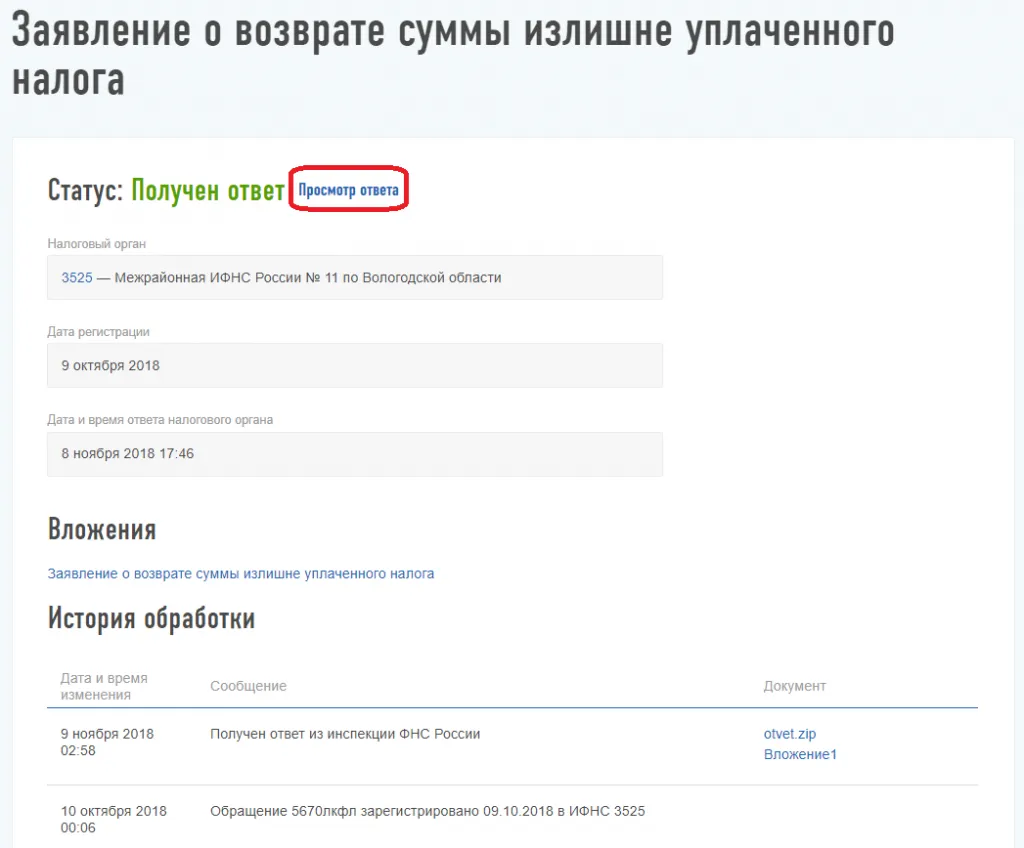Click the 'Сообщение' column header
1024x848 pixels.
coord(248,686)
